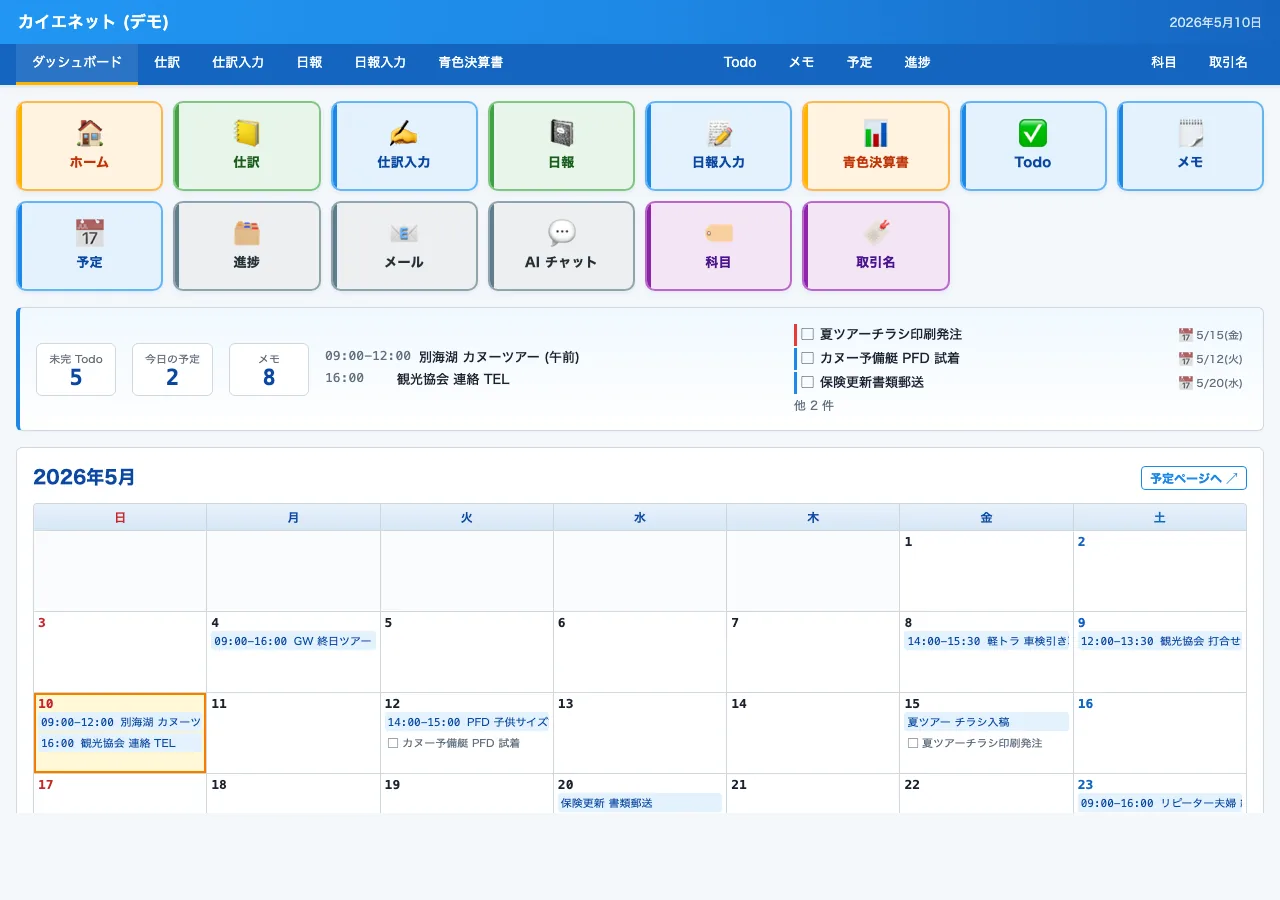
Task: Tick 夏ツアーチラシ印刷発注 checkbox on May 15
Action: (x=913, y=743)
